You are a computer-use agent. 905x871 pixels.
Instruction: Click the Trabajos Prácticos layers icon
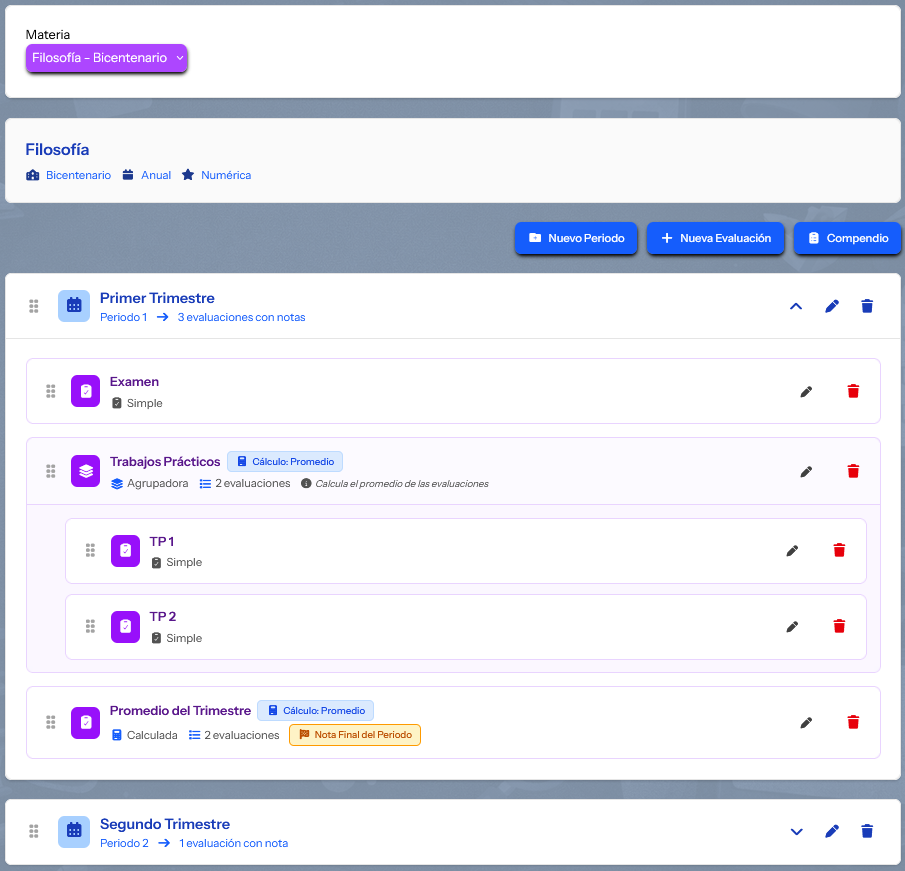tap(86, 471)
